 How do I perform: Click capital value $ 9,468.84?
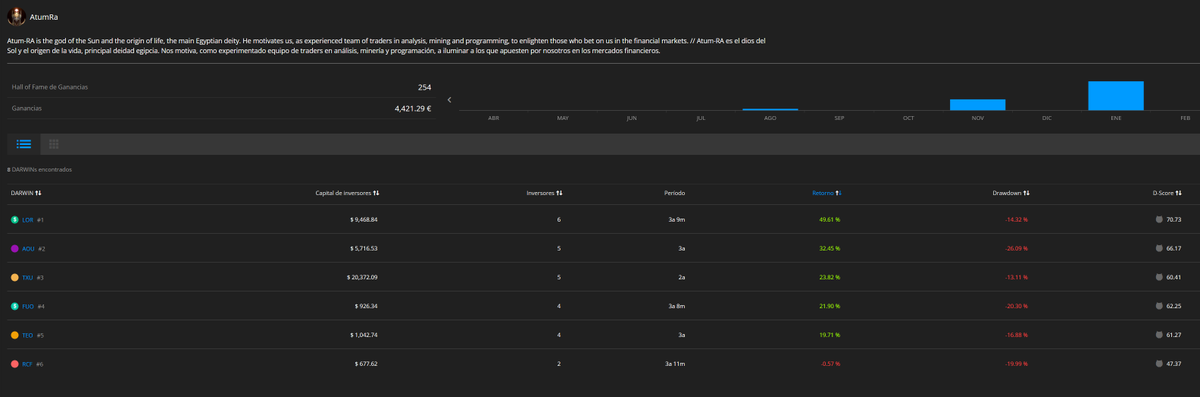tap(363, 219)
